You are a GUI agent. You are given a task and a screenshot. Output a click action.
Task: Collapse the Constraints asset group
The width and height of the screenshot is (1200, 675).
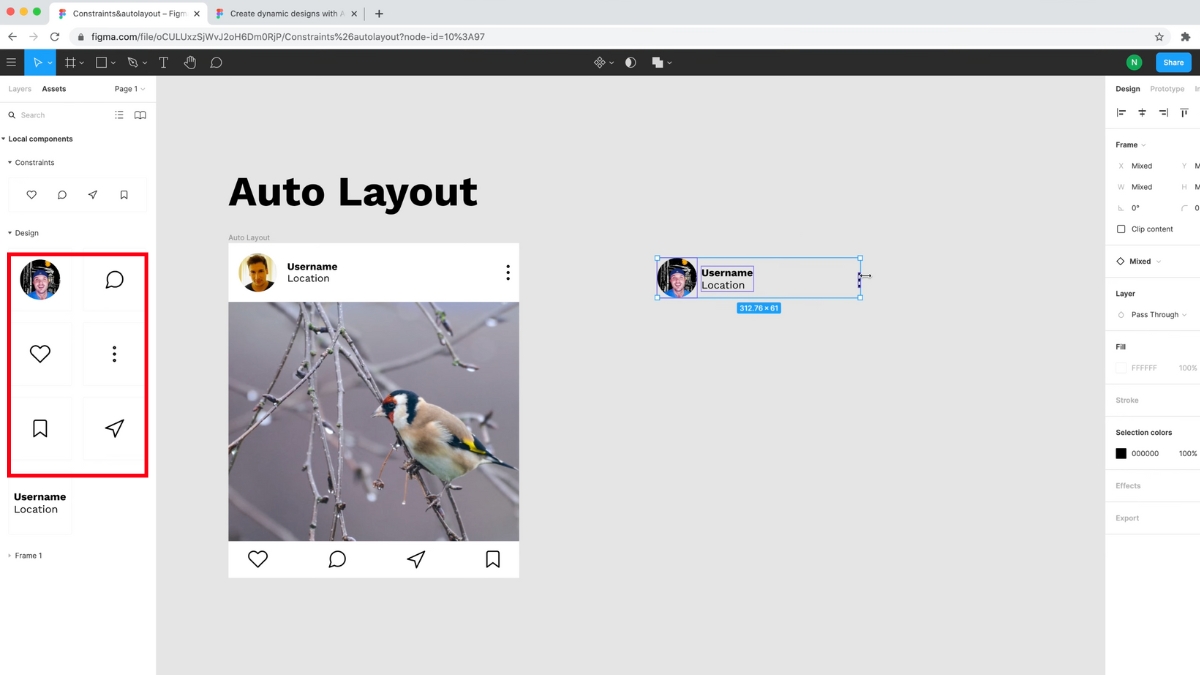coord(10,162)
